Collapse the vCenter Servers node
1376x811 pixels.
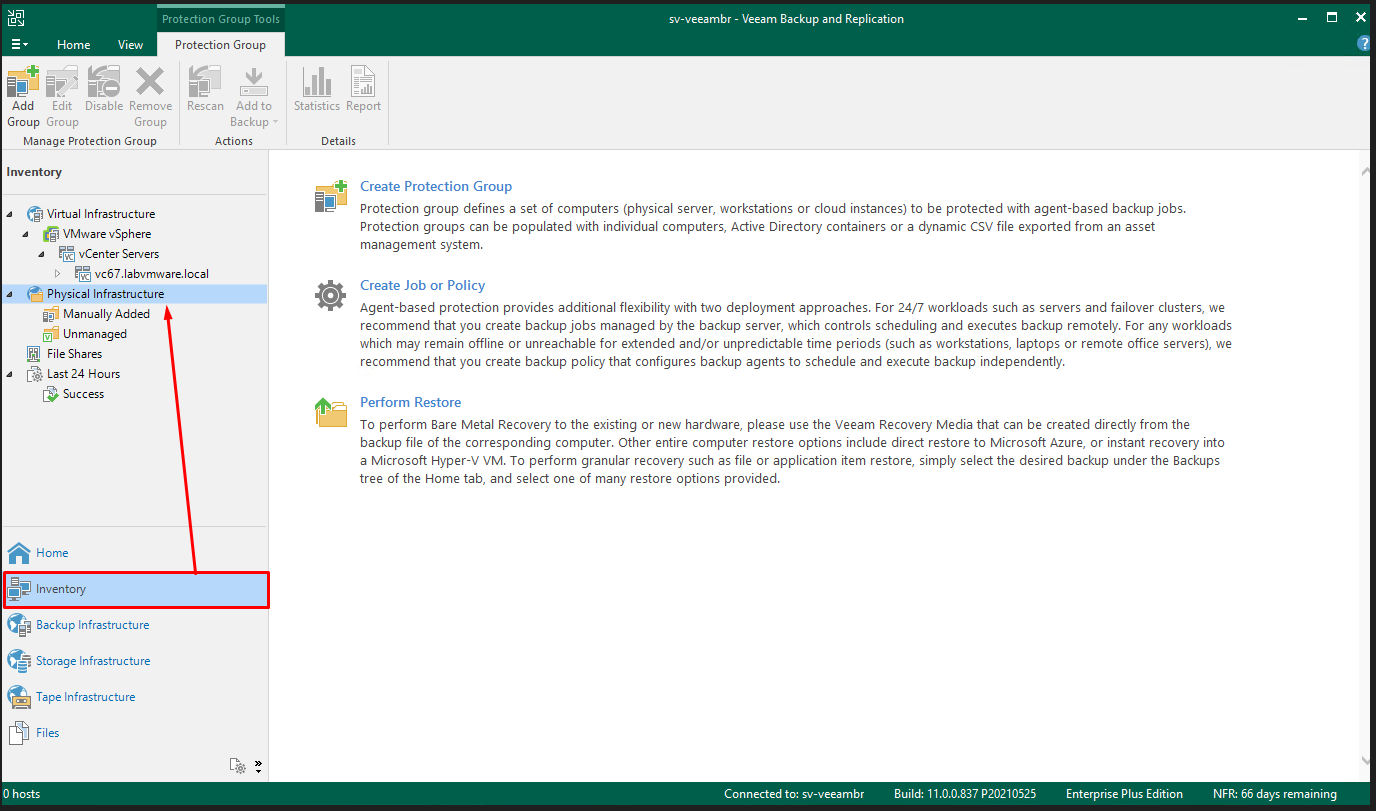42,254
